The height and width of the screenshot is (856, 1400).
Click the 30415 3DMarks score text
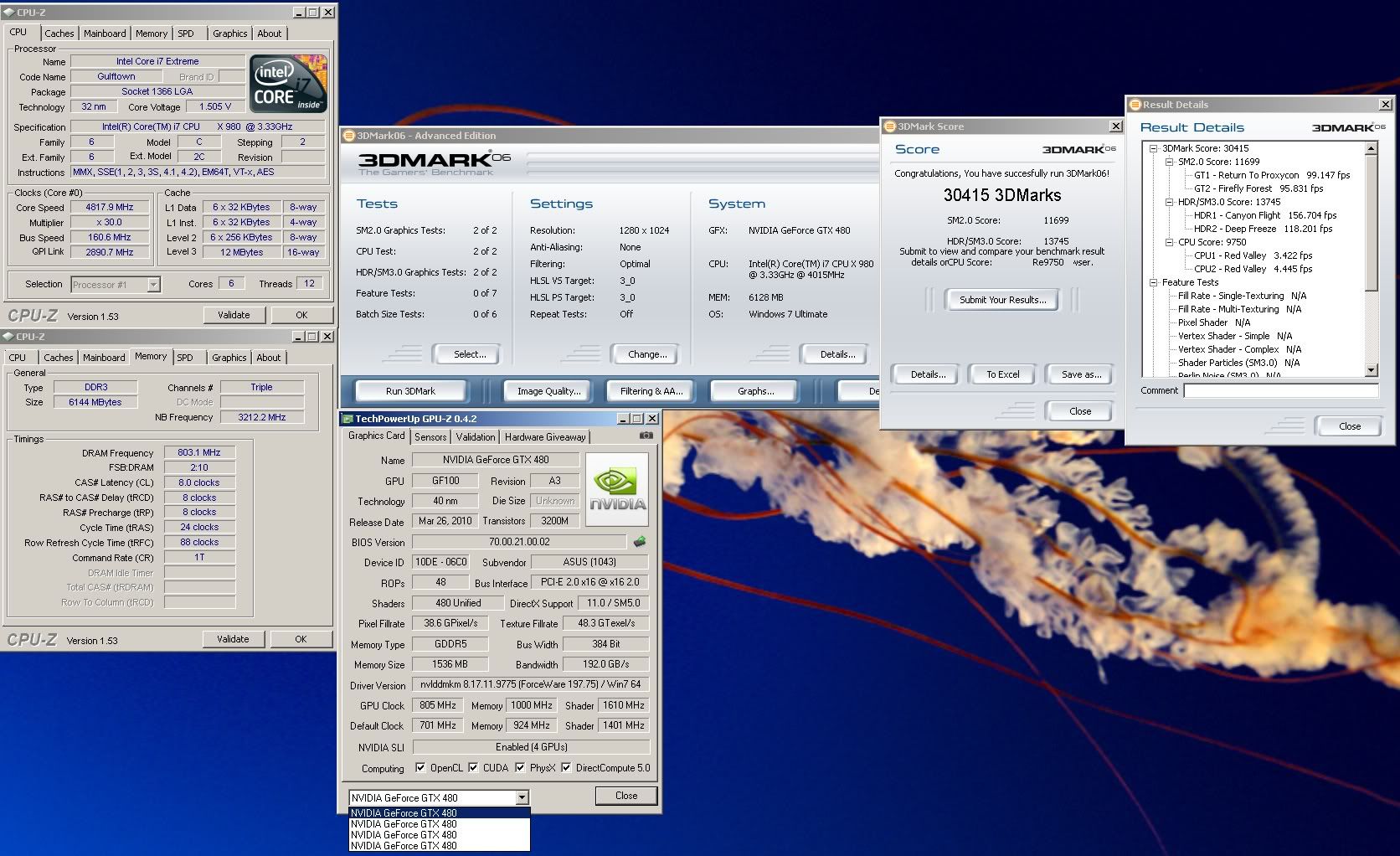(x=1001, y=195)
